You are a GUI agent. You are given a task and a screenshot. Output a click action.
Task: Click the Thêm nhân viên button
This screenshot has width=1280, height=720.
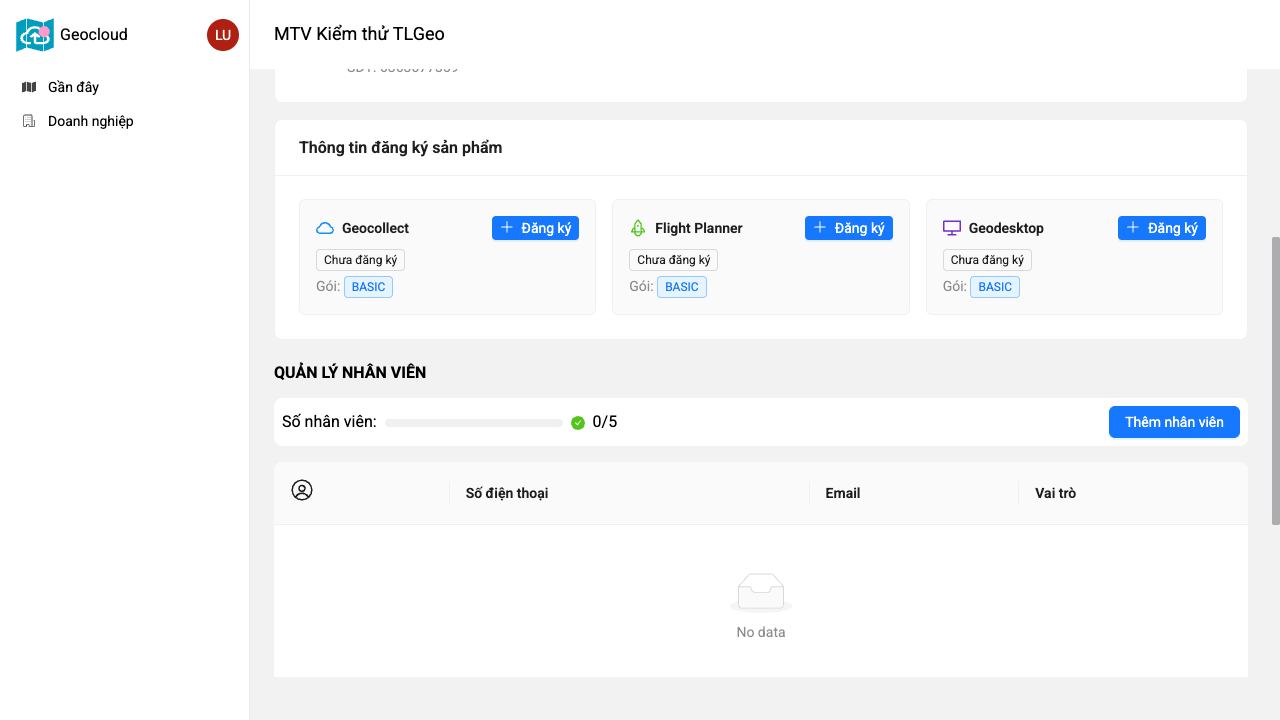pos(1174,422)
